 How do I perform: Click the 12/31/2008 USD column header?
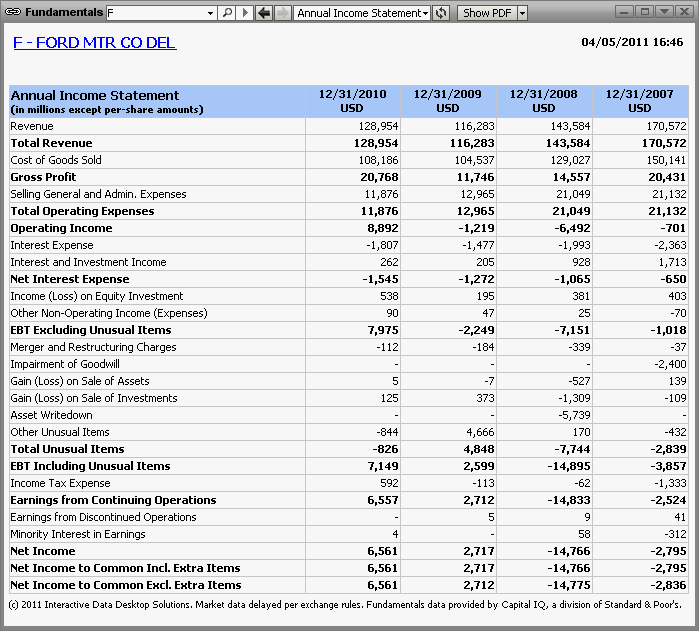544,101
